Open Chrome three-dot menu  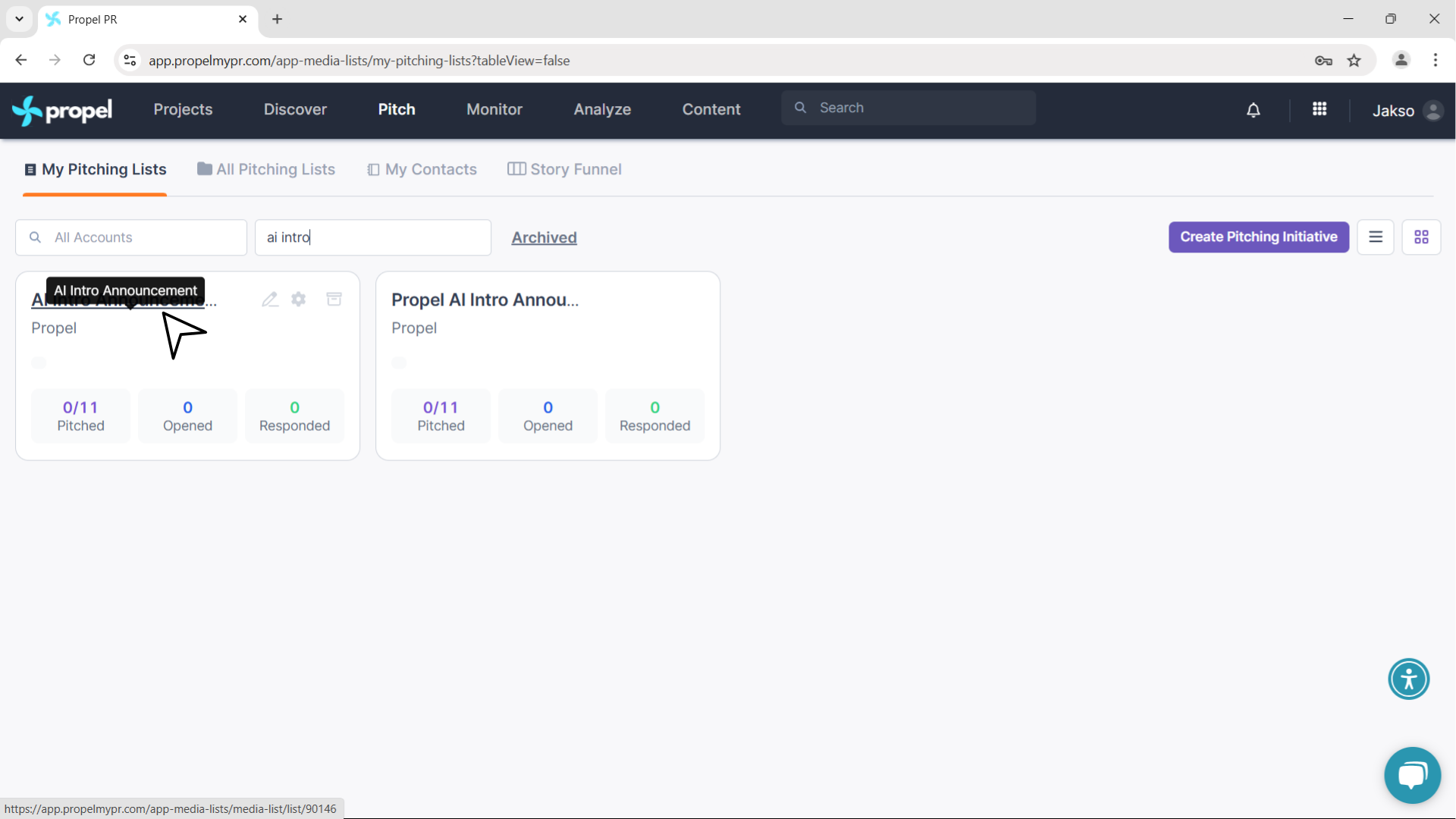point(1436,60)
